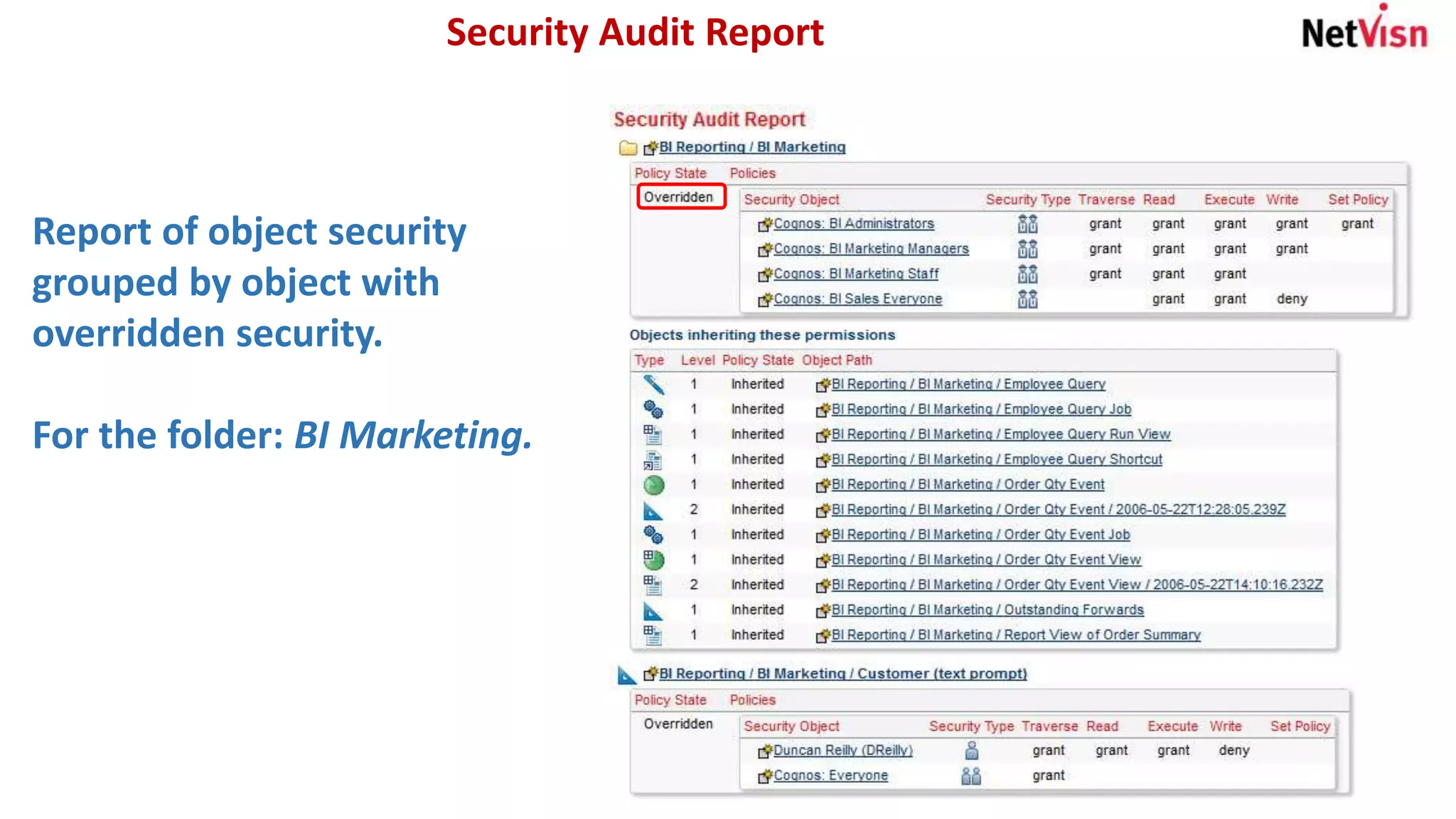Open the Order Qty Event Job link

(980, 535)
